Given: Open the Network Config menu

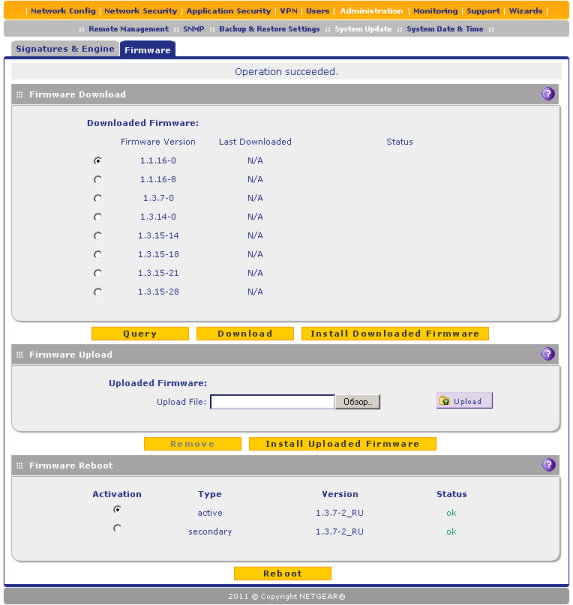Looking at the screenshot, I should [x=63, y=11].
